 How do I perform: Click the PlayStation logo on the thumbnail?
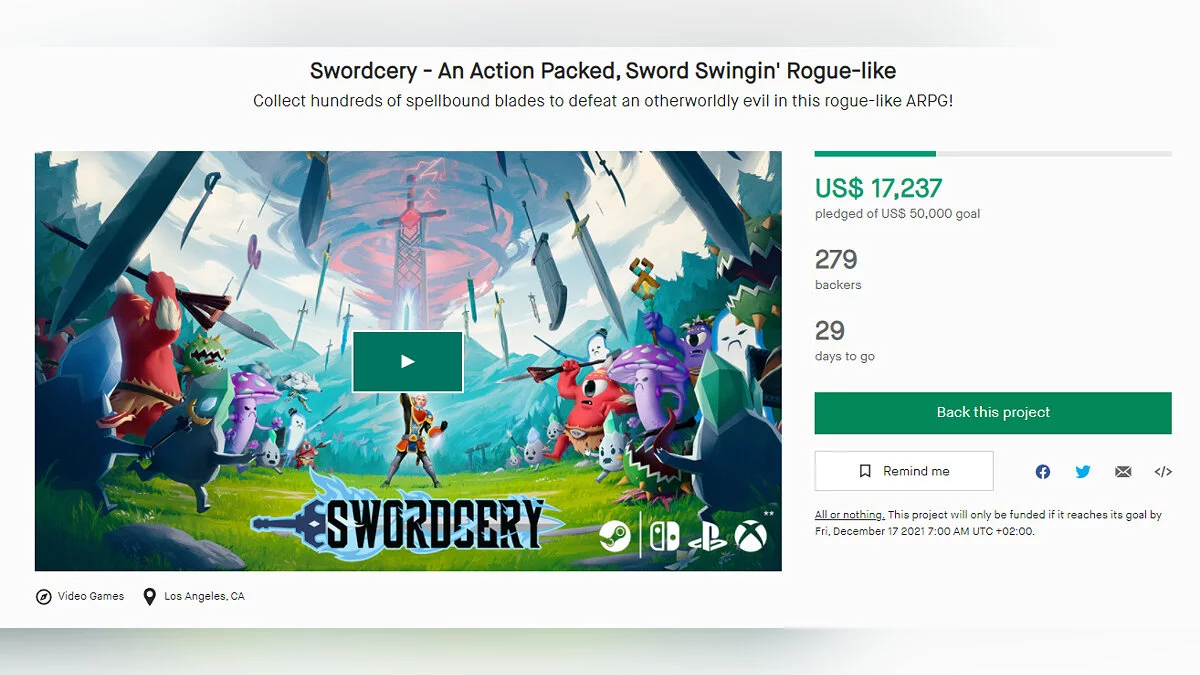707,537
